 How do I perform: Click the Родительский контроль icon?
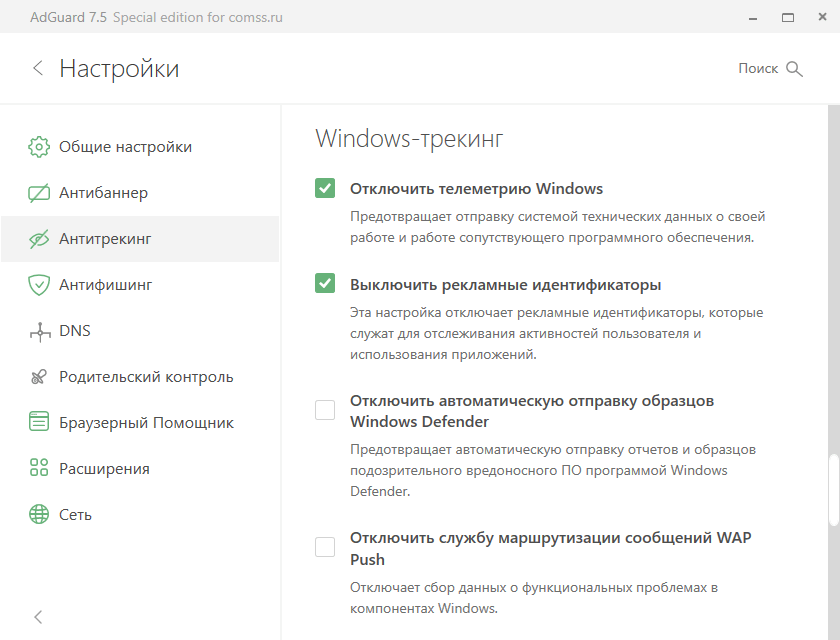[39, 377]
